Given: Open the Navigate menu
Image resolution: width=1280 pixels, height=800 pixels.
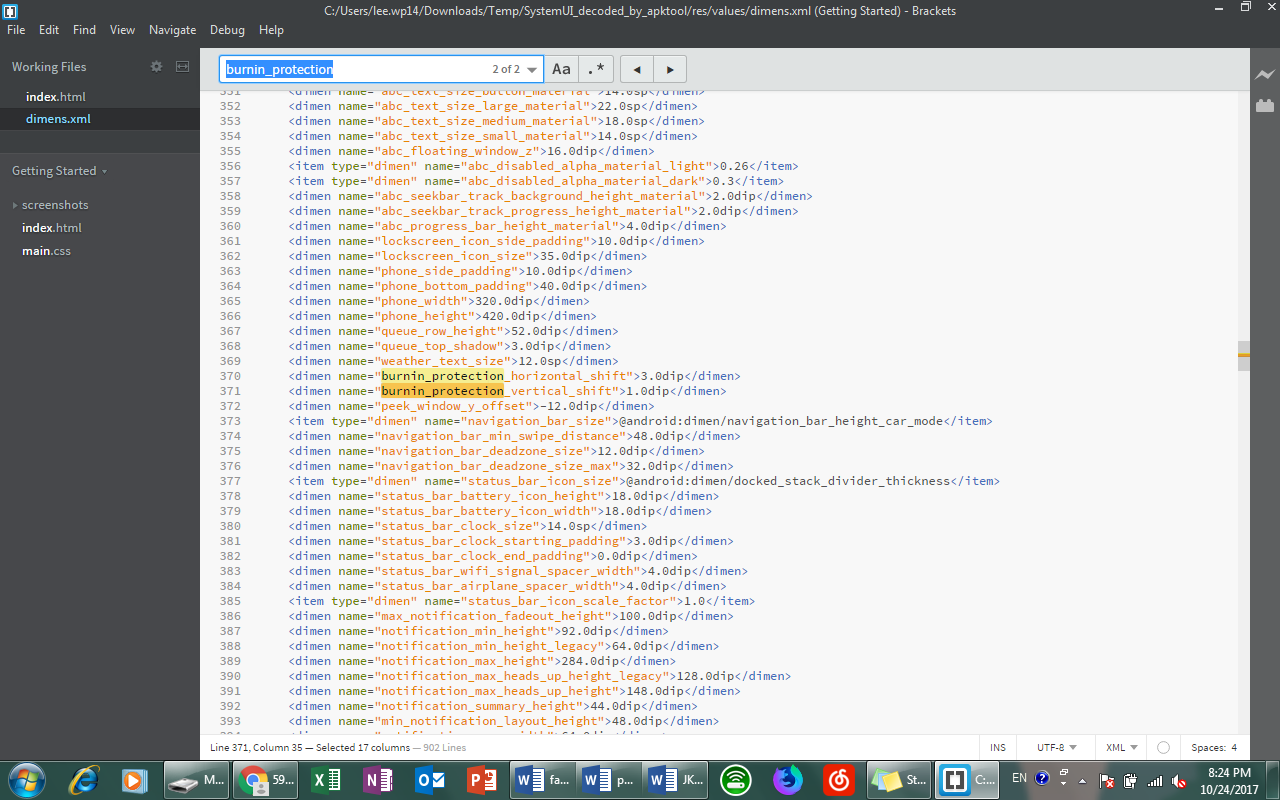Looking at the screenshot, I should (x=172, y=30).
